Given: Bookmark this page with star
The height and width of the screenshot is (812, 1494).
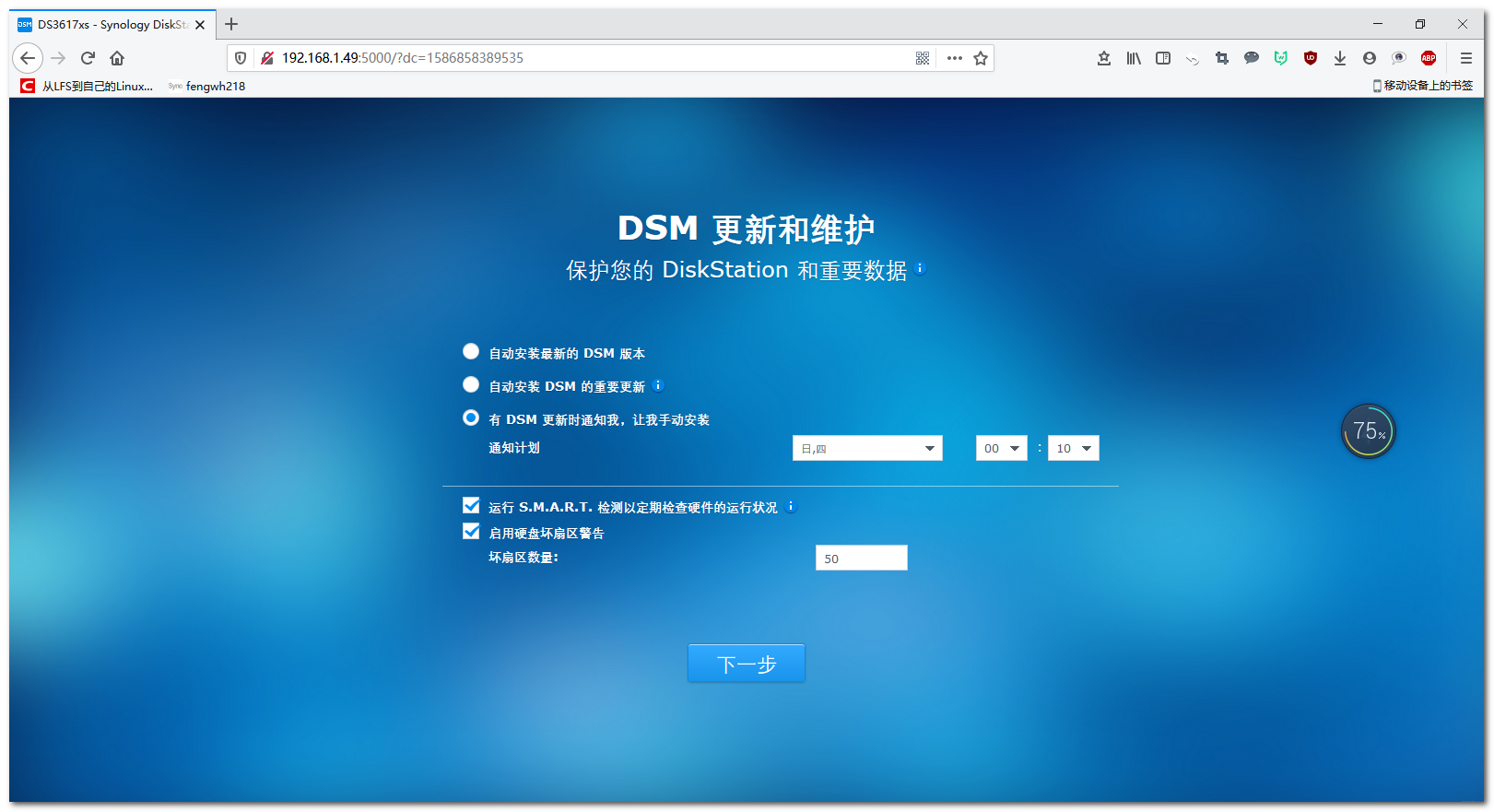Looking at the screenshot, I should [981, 58].
